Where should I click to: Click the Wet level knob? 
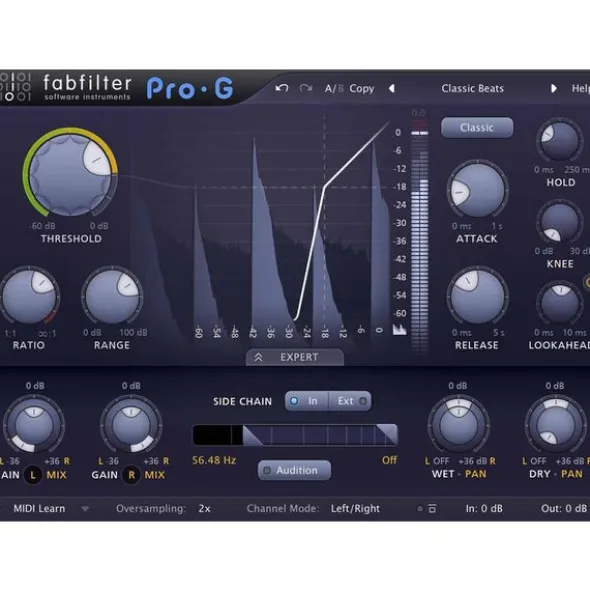pyautogui.click(x=459, y=425)
